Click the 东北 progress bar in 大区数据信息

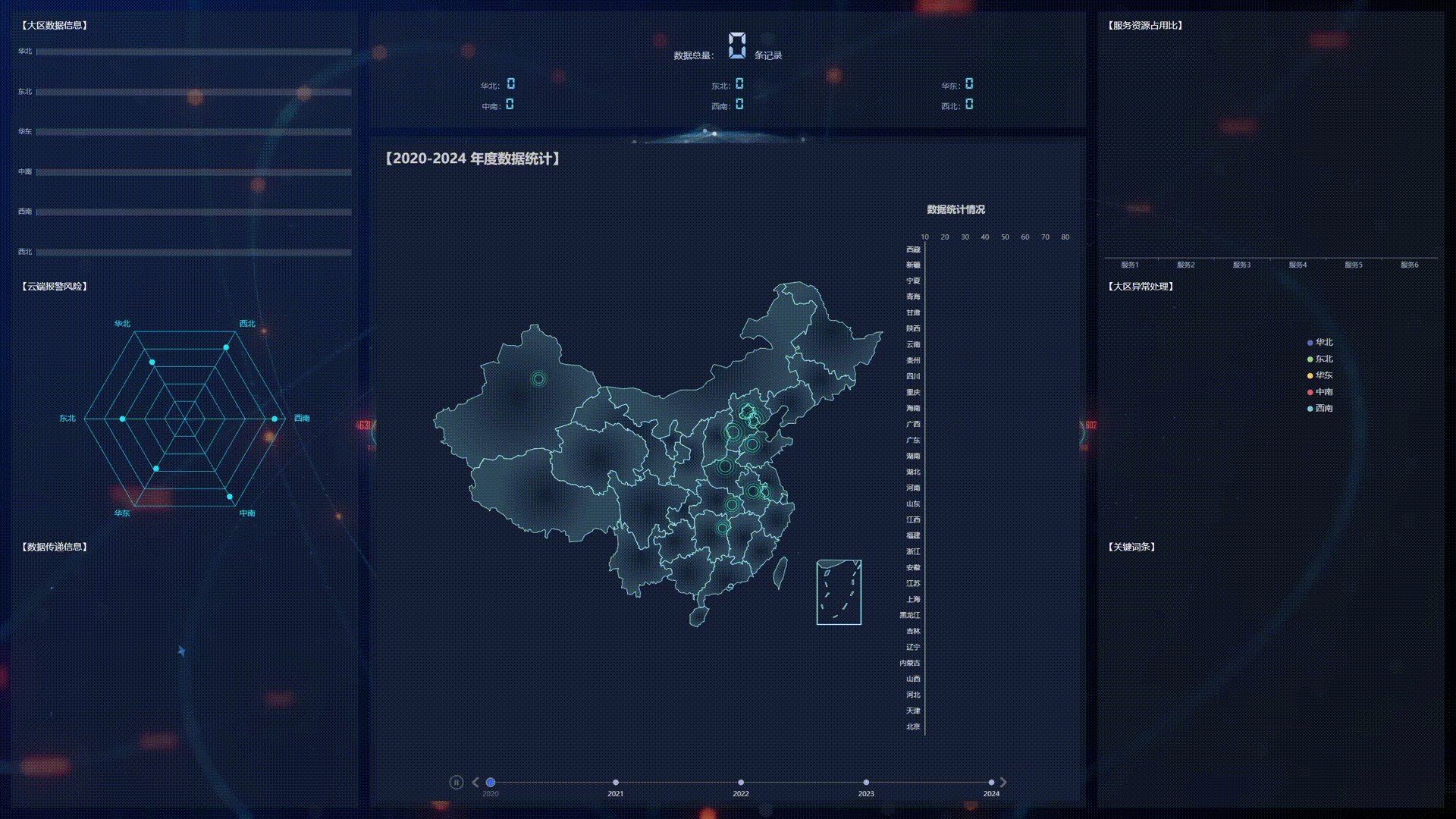[x=194, y=92]
